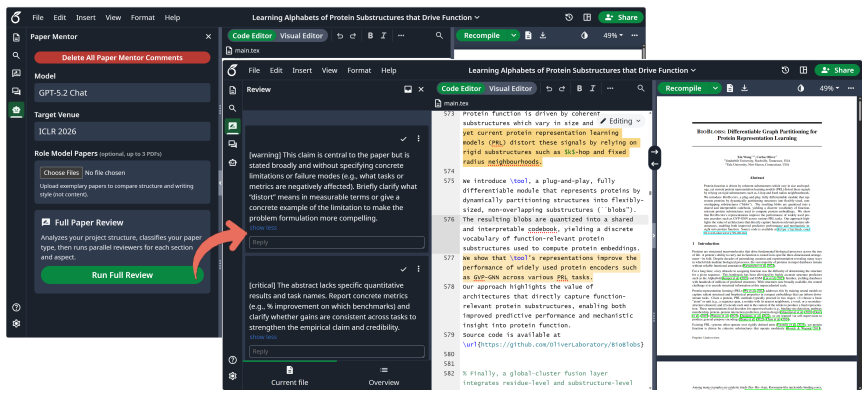
Task: Toggle bold in the back window toolbar
Action: pyautogui.click(x=370, y=35)
